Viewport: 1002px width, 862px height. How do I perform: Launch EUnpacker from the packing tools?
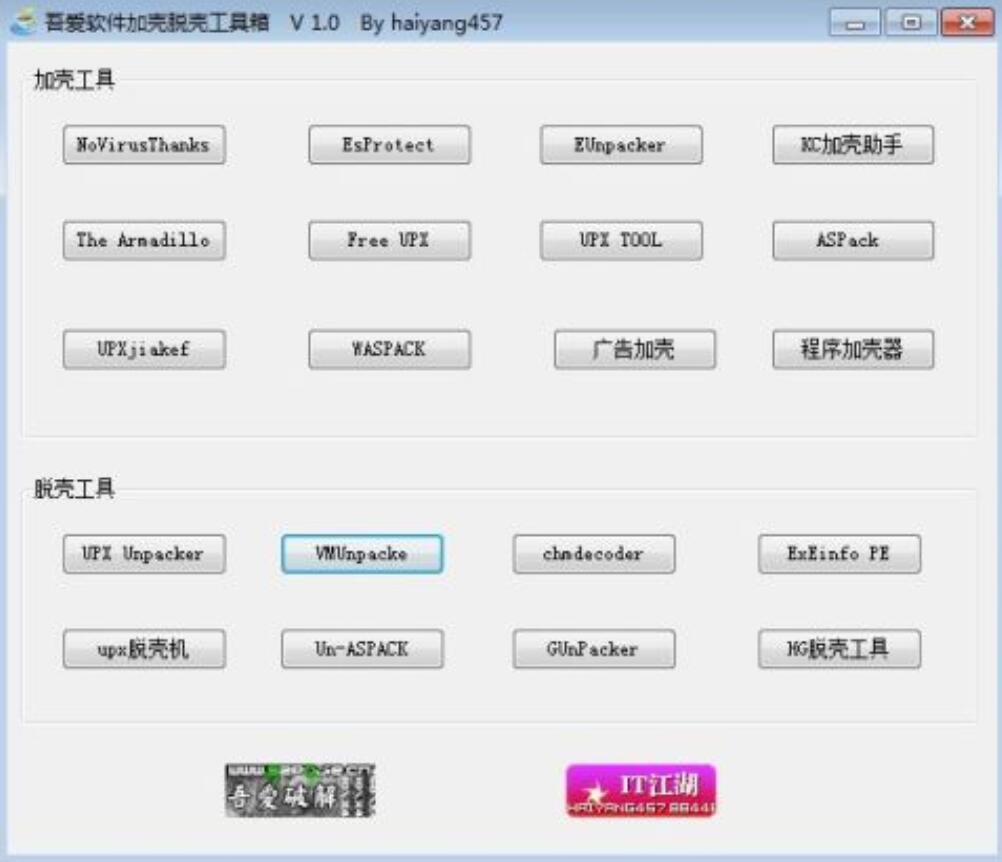tap(621, 145)
